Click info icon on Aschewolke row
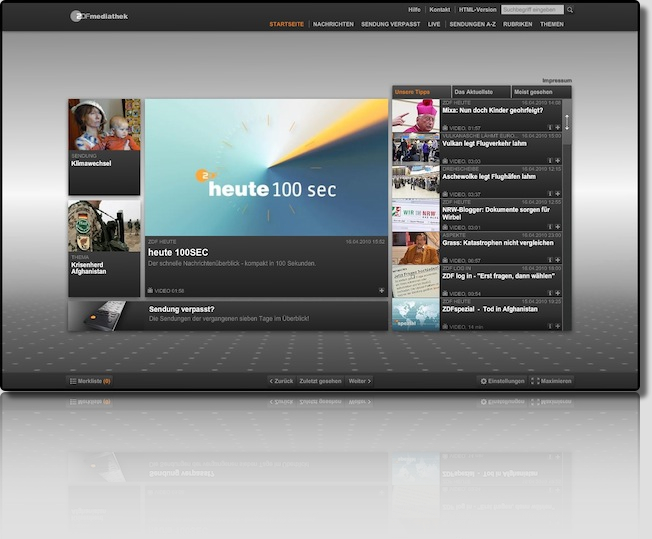This screenshot has height=539, width=652. [550, 193]
